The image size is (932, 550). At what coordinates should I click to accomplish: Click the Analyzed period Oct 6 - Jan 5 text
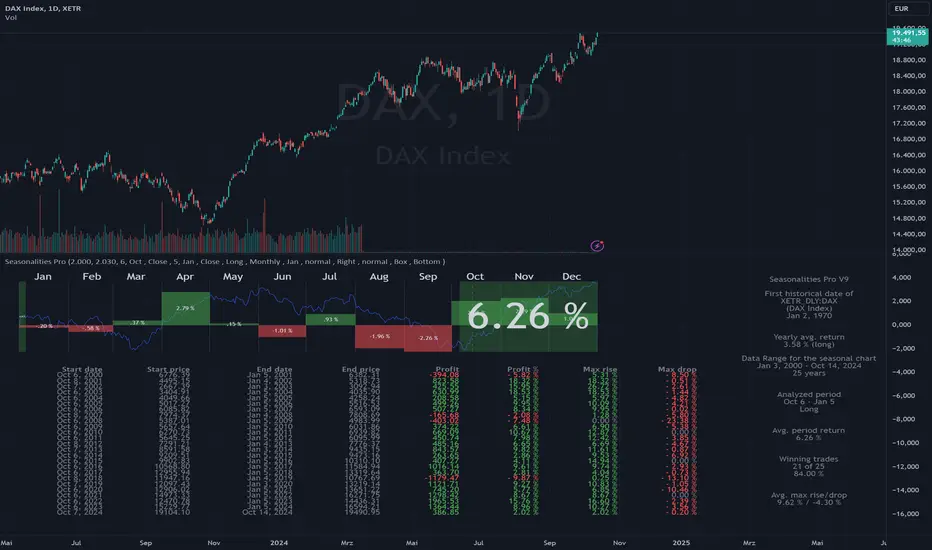coord(808,401)
